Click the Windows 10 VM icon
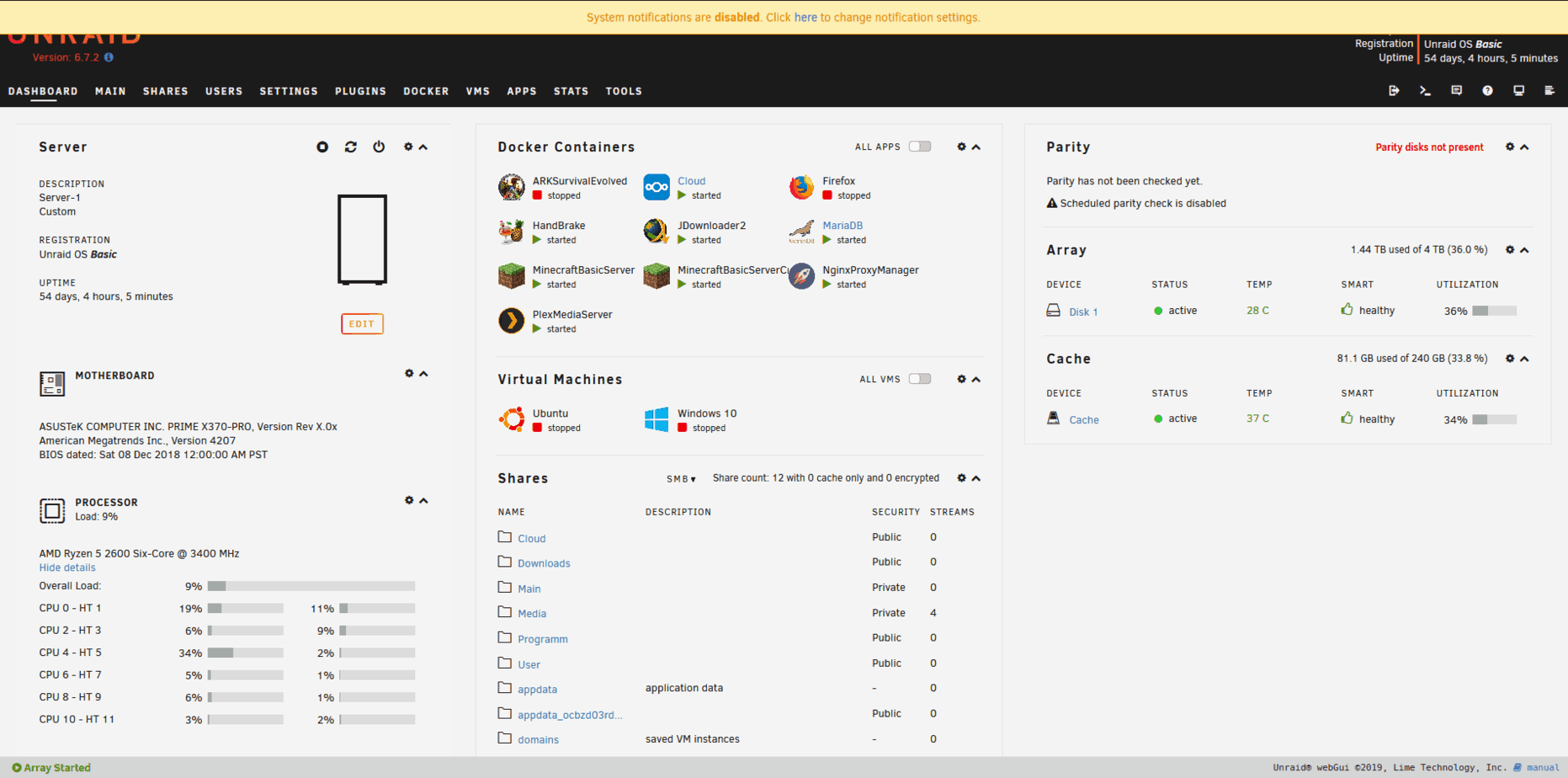1568x778 pixels. pos(656,419)
